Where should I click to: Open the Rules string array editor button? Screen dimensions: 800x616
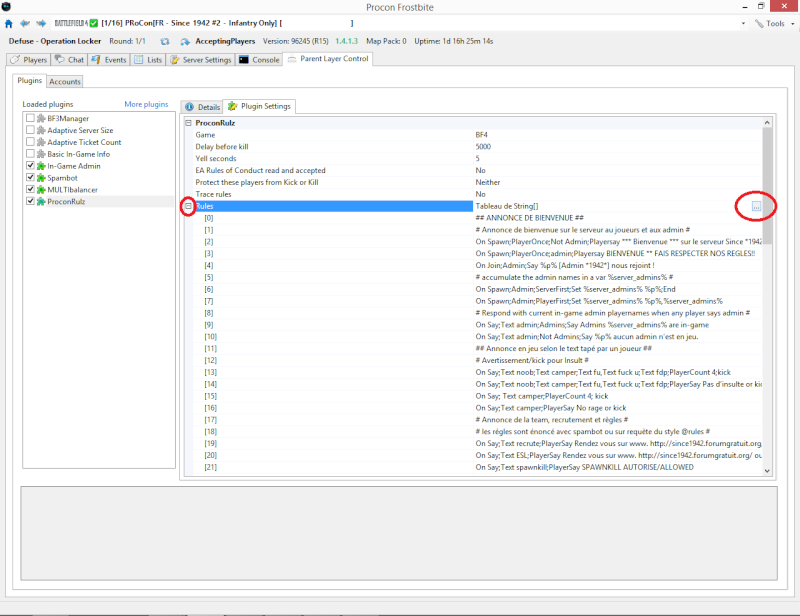(x=756, y=206)
